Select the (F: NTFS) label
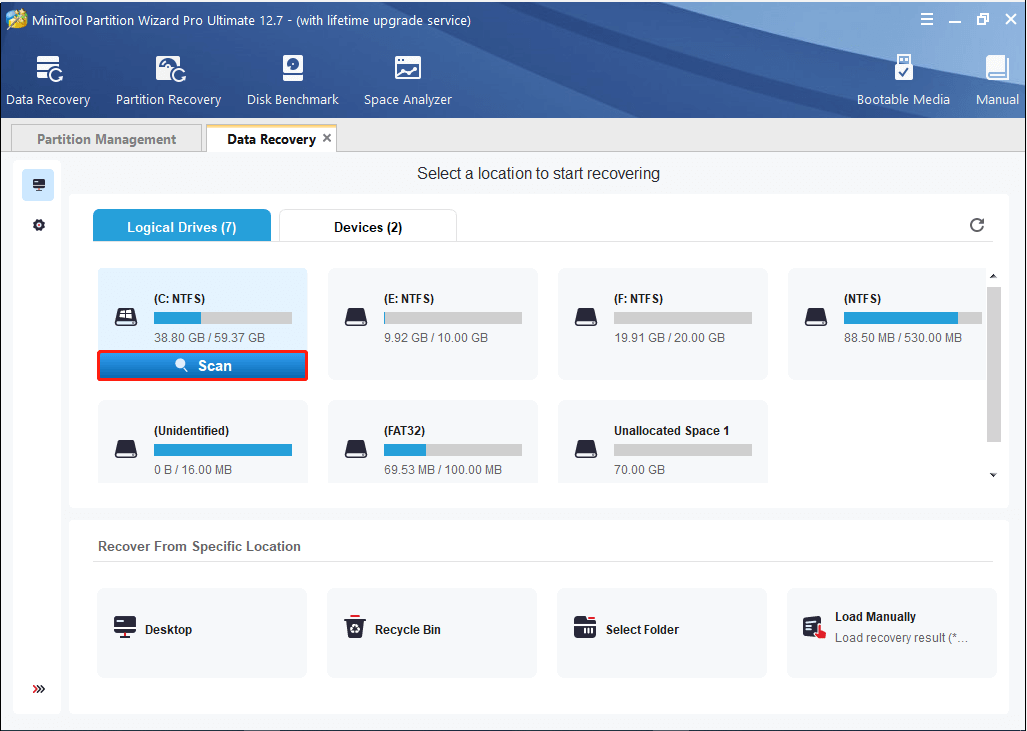 point(638,299)
